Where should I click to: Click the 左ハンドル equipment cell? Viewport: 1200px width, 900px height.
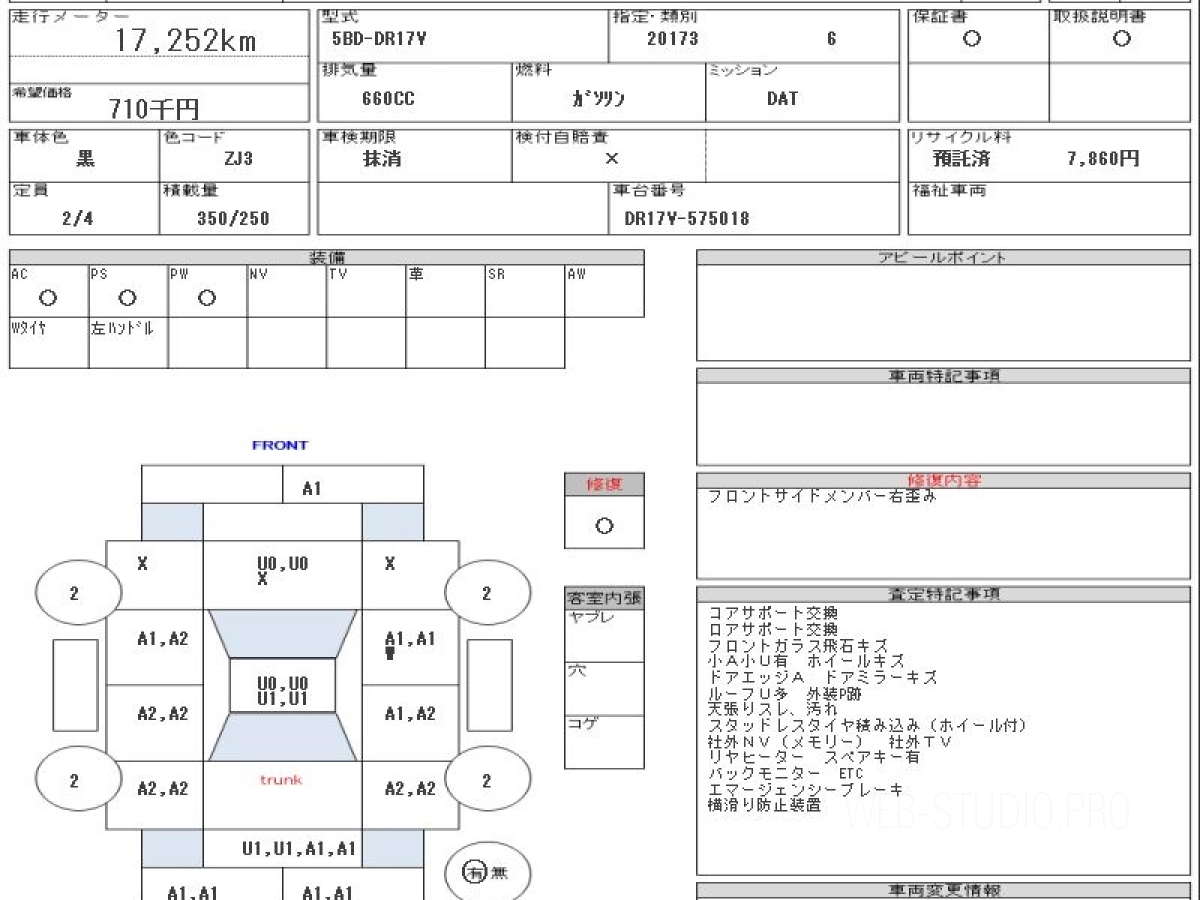pyautogui.click(x=128, y=343)
